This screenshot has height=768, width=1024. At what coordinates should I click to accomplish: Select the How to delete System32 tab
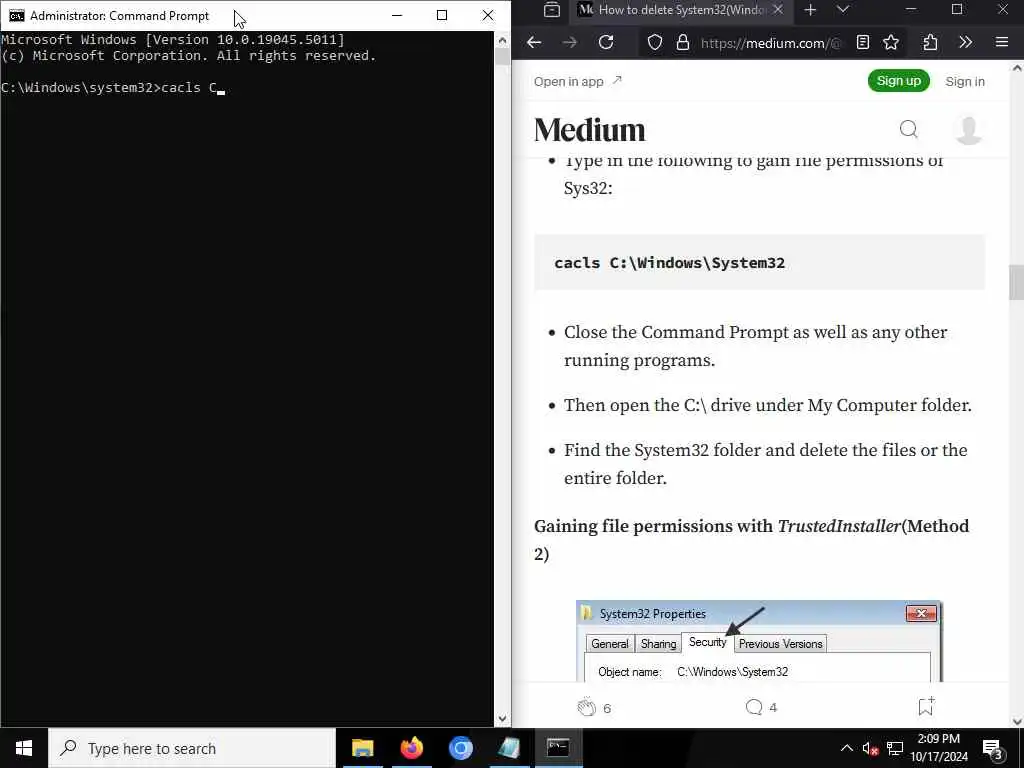681,10
